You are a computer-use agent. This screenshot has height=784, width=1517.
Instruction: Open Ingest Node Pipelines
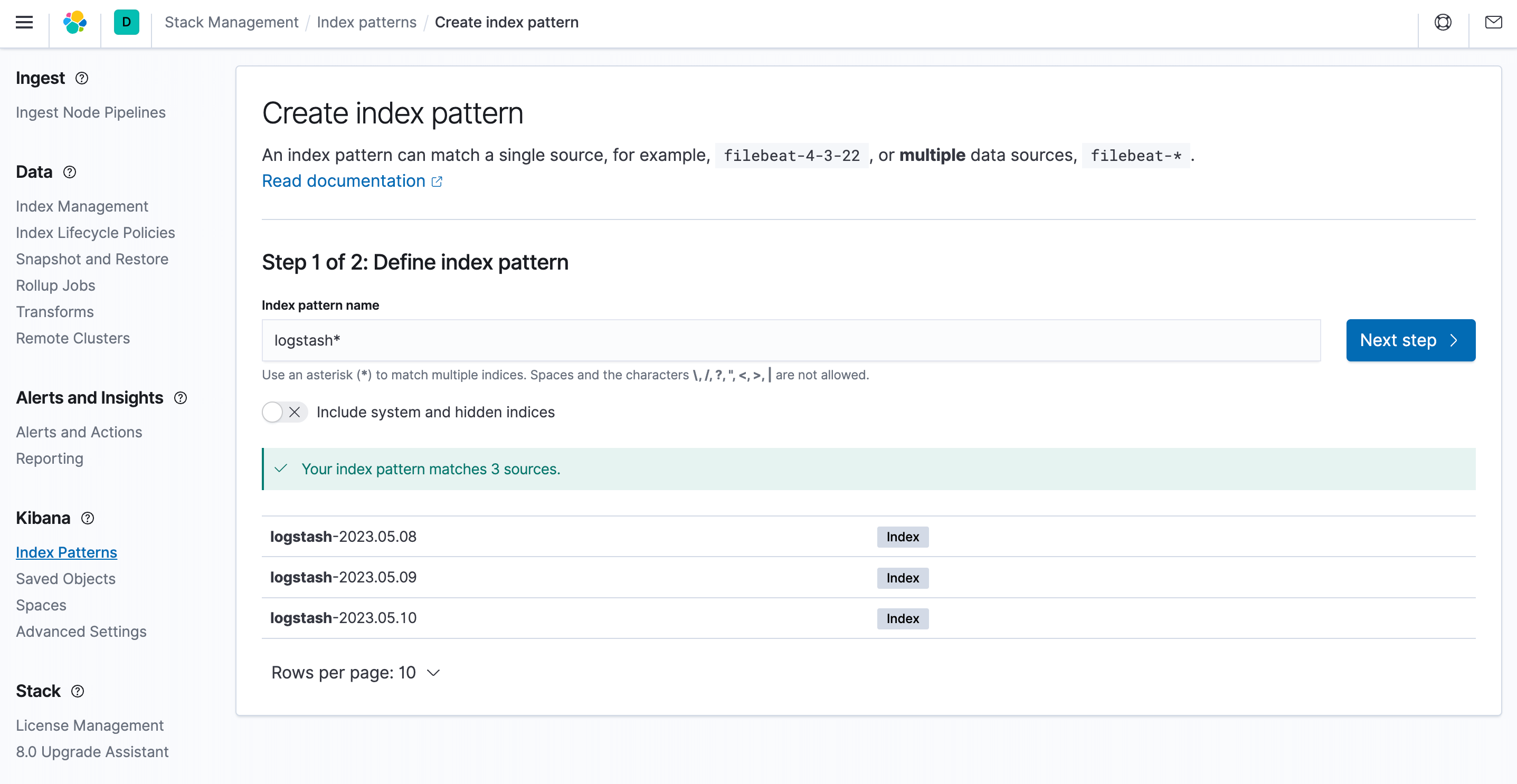(x=91, y=112)
